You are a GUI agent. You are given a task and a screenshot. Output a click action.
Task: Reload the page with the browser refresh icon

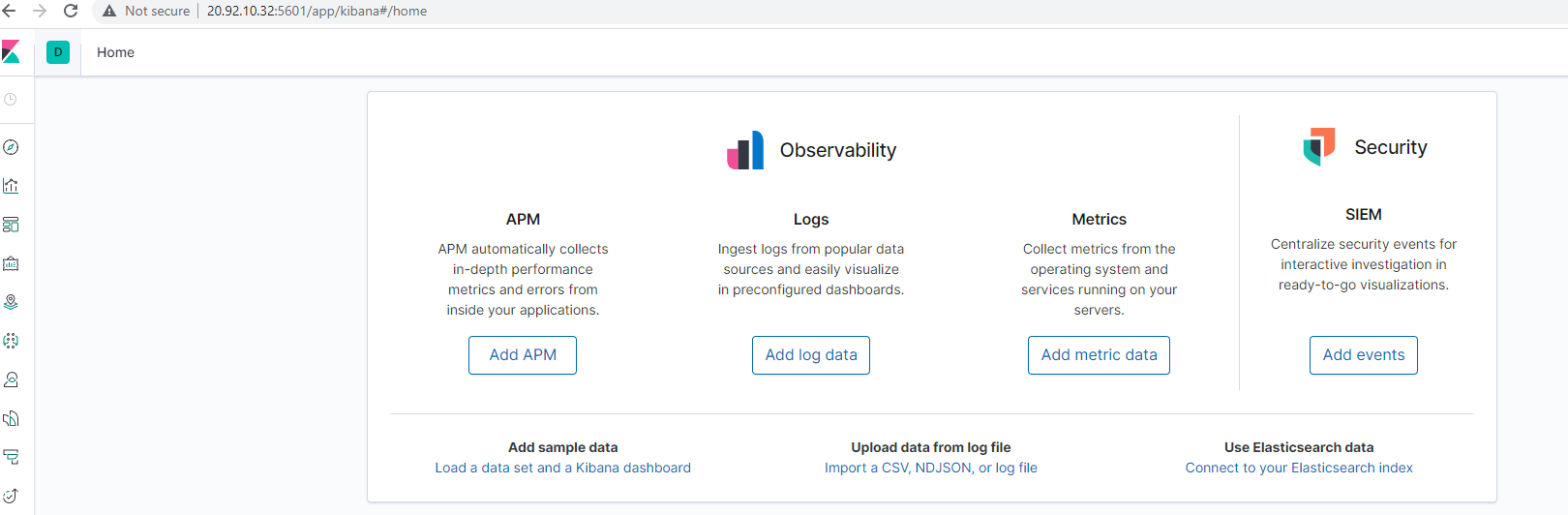click(x=71, y=11)
